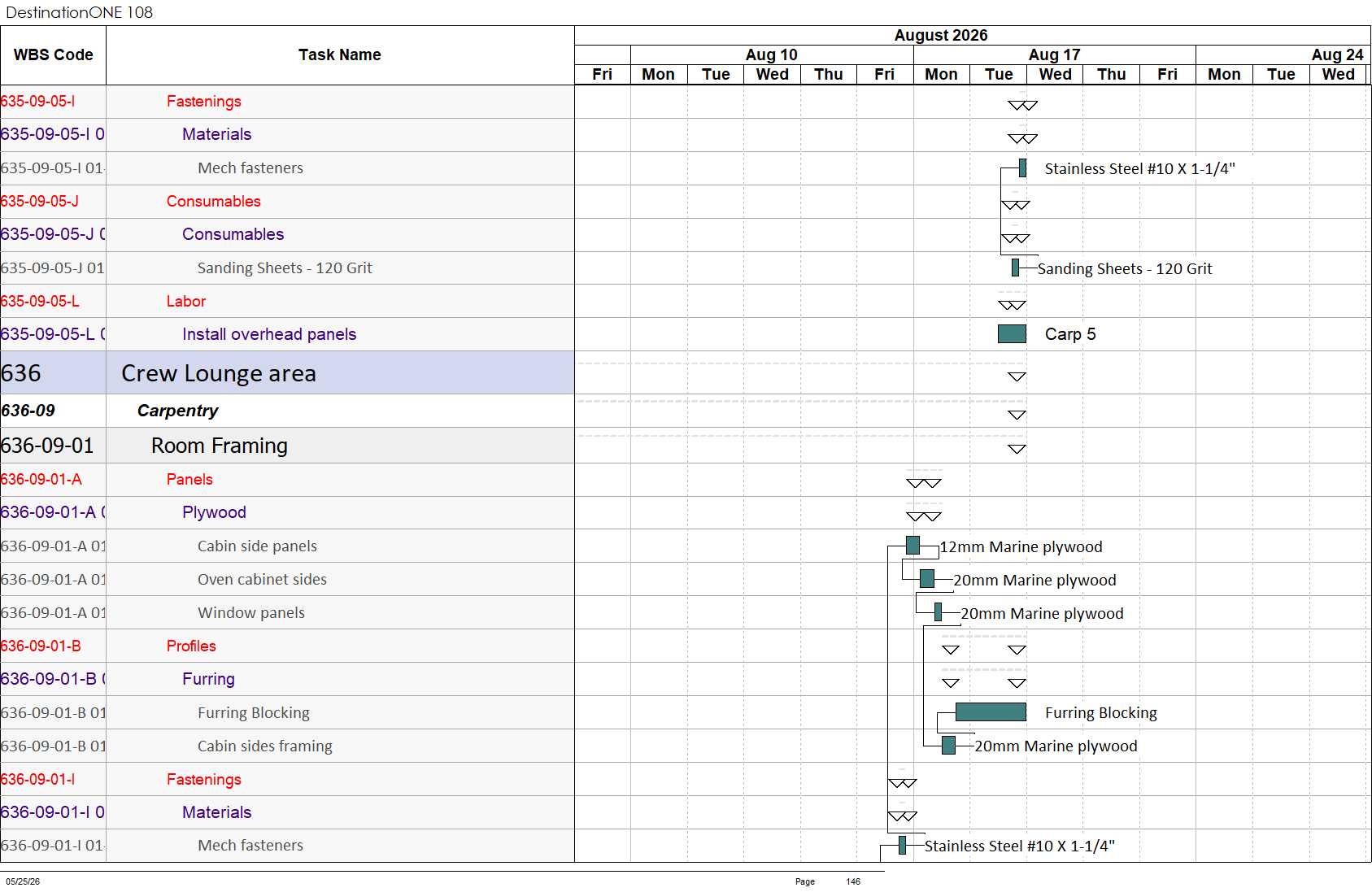Click the Window panels task row
This screenshot has width=1372, height=892.
coord(287,612)
